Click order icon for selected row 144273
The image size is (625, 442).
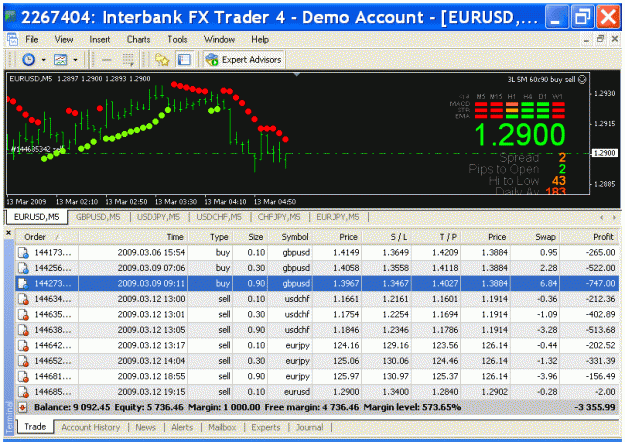(24, 284)
